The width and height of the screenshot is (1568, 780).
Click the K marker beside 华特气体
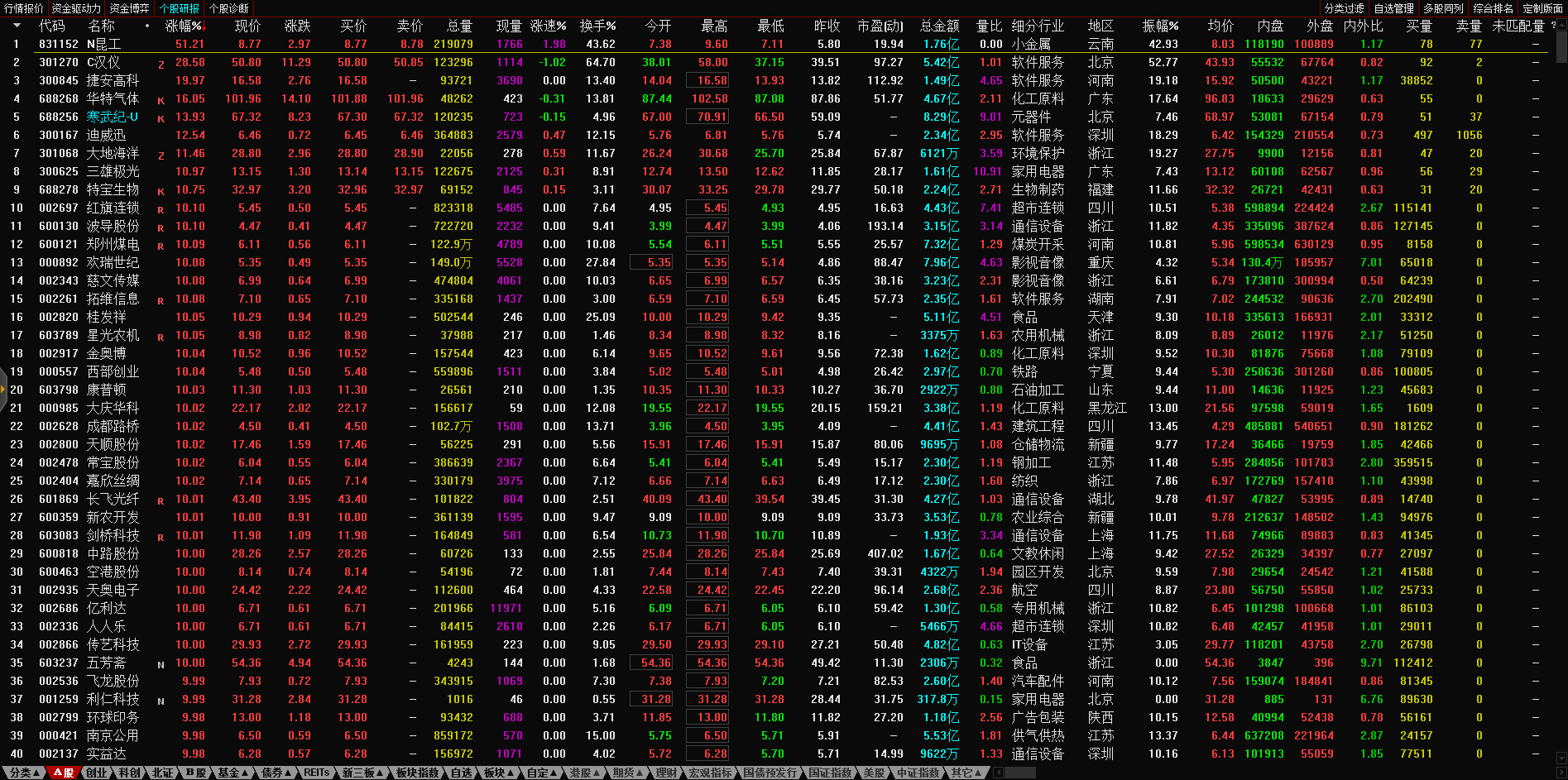click(161, 100)
